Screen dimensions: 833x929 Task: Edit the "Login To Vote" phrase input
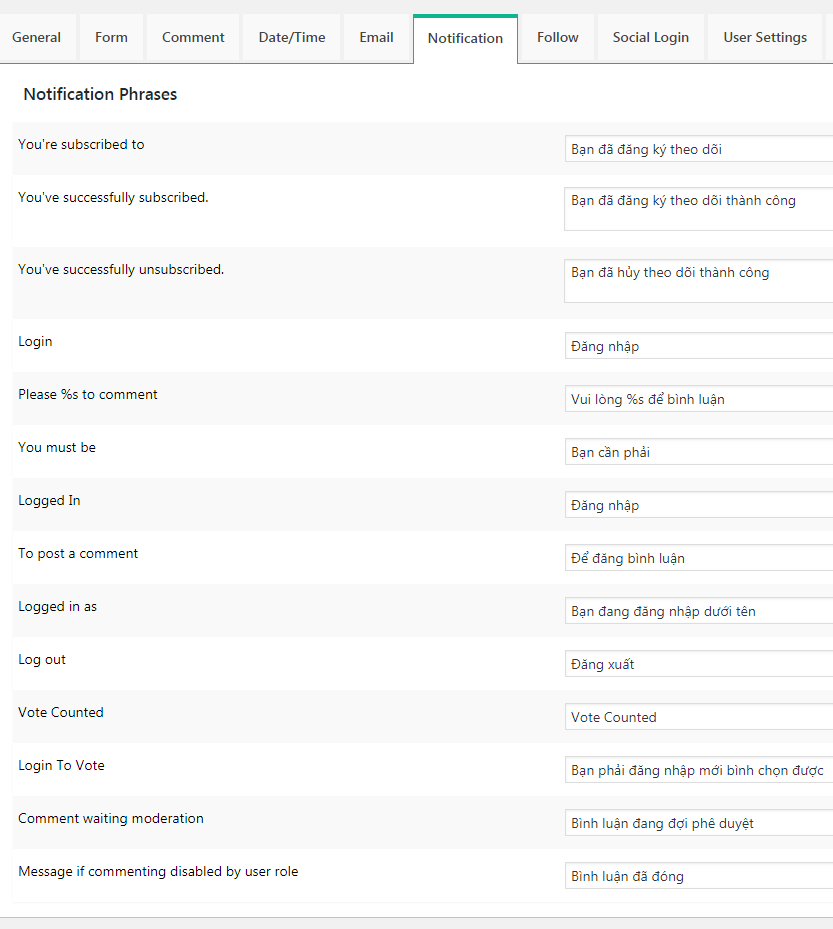click(697, 769)
